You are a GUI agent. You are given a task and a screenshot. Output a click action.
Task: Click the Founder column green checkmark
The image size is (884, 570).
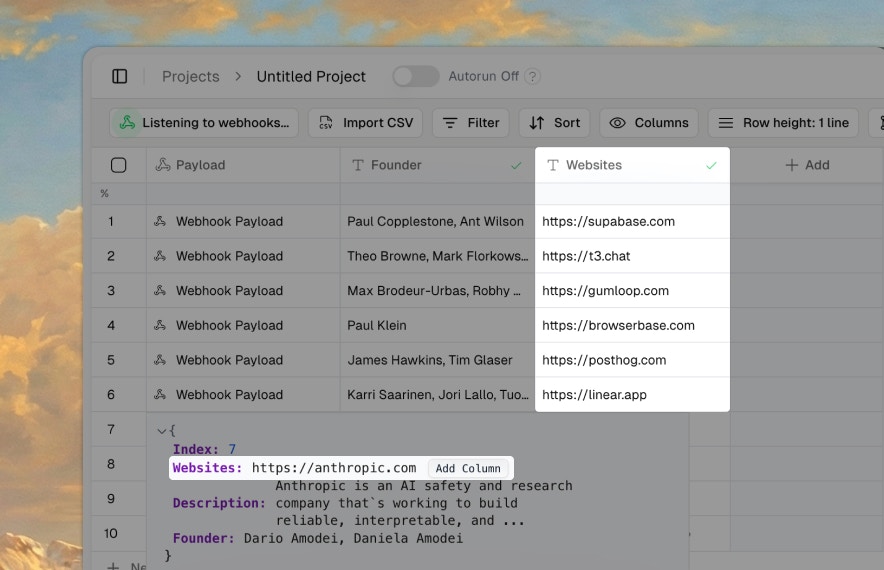tap(516, 166)
